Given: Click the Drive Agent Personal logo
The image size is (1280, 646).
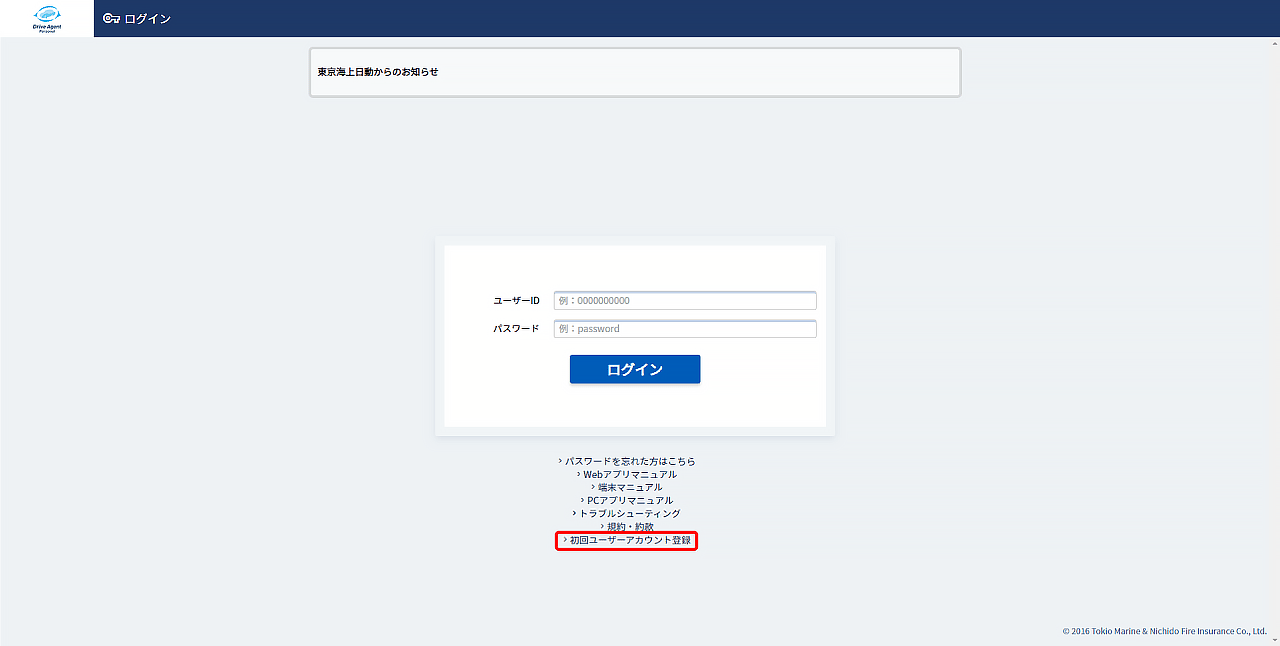Looking at the screenshot, I should 47,18.
